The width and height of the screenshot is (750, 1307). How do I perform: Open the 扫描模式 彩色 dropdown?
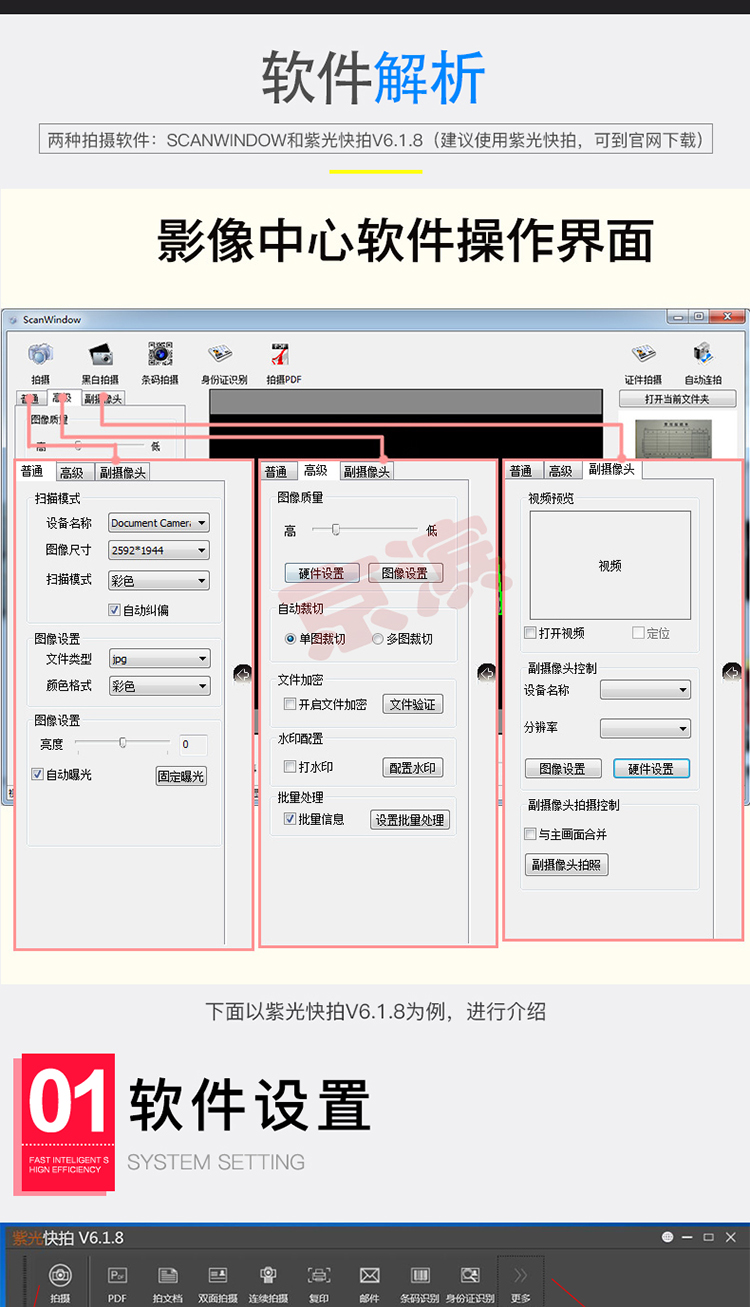[x=159, y=580]
